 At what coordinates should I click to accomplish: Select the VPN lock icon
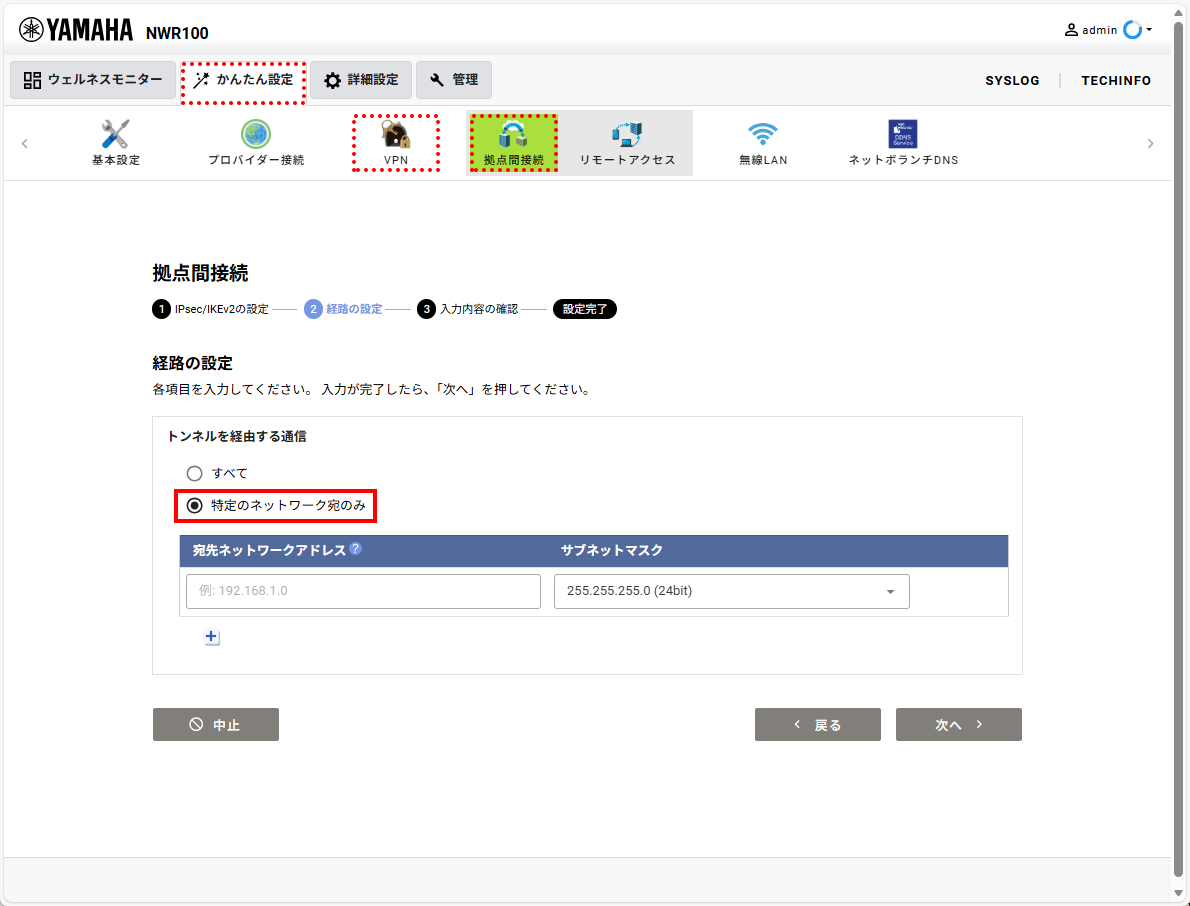tap(395, 134)
